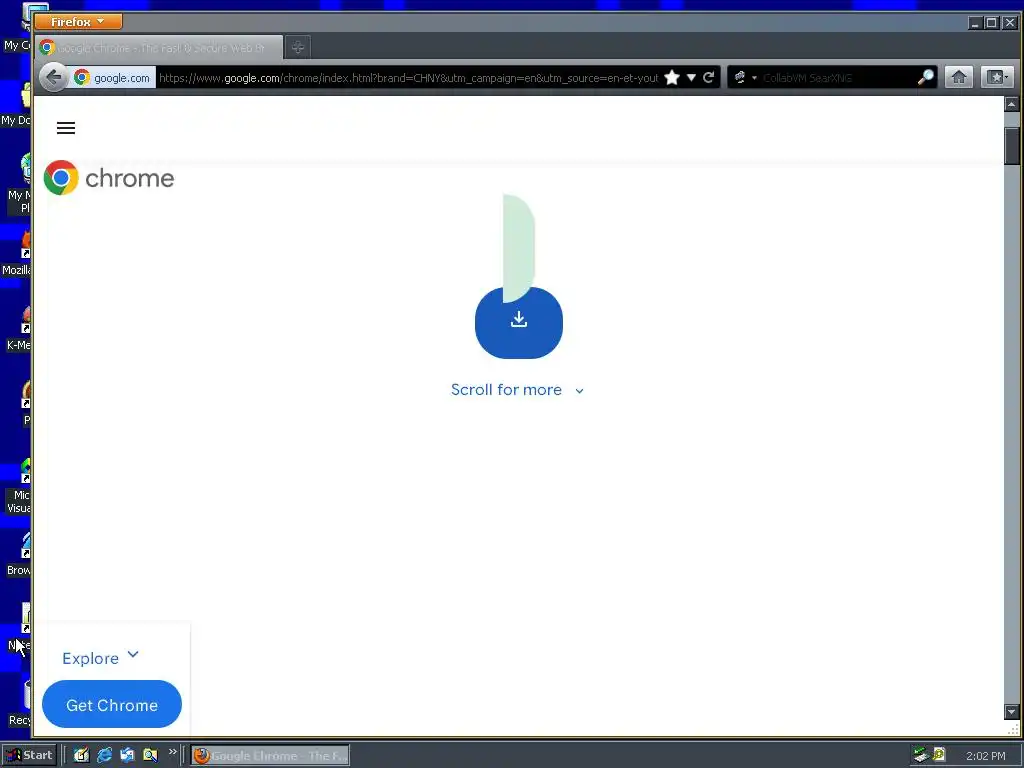1024x768 pixels.
Task: Open the hamburger menu on the Chrome page
Action: tap(66, 128)
